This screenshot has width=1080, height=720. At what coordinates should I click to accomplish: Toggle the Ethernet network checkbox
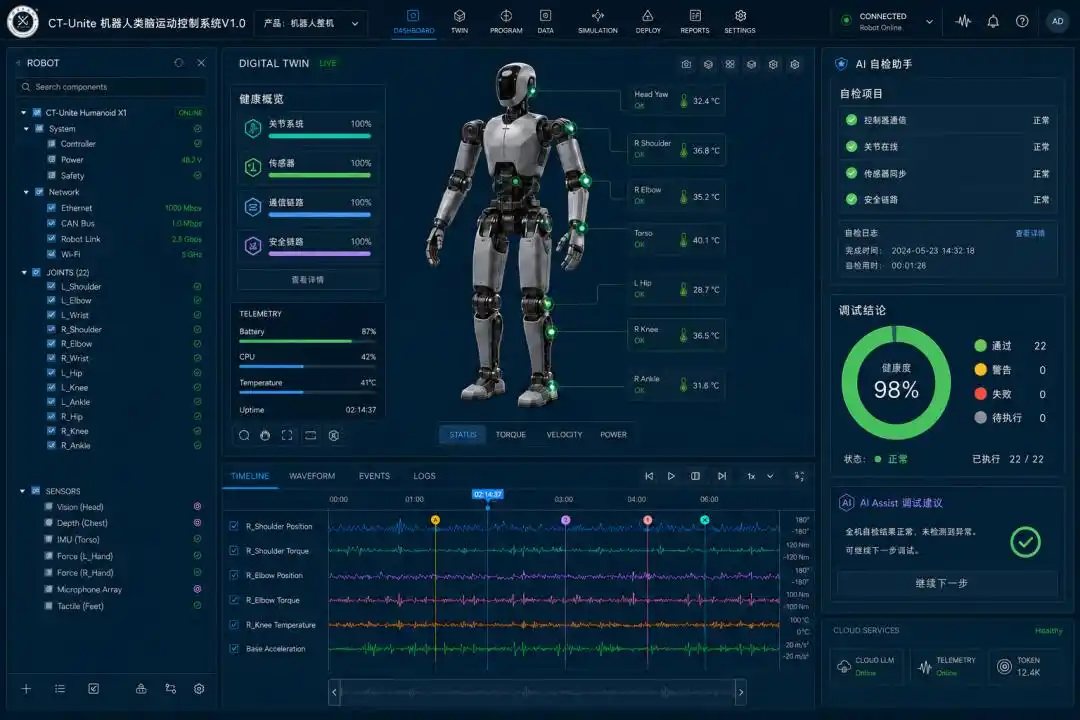click(51, 207)
